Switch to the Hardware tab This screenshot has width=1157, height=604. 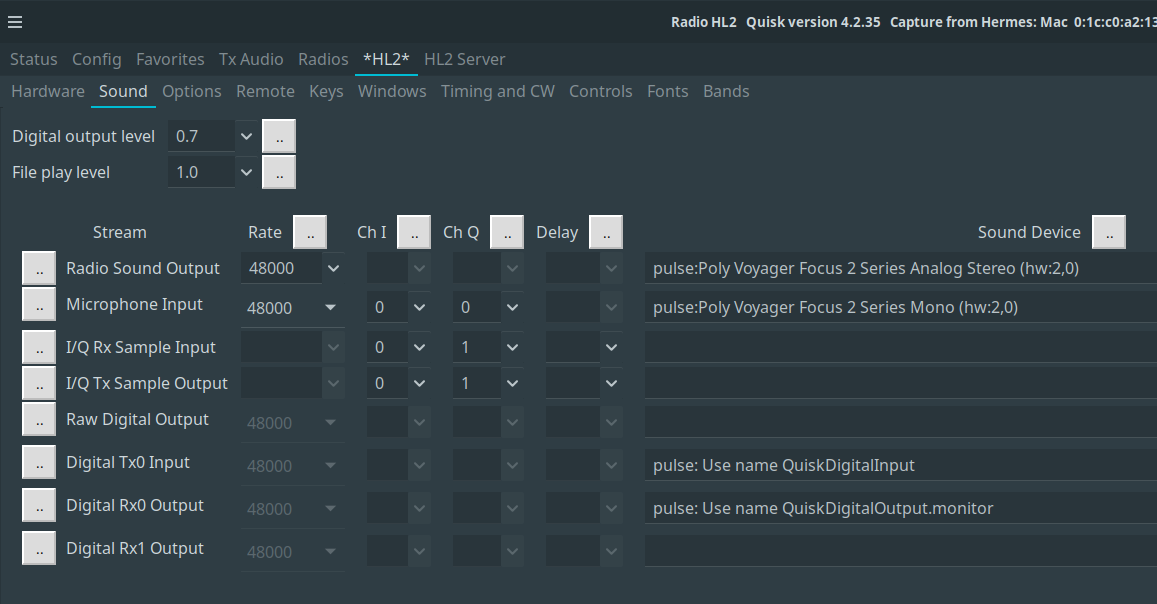47,91
